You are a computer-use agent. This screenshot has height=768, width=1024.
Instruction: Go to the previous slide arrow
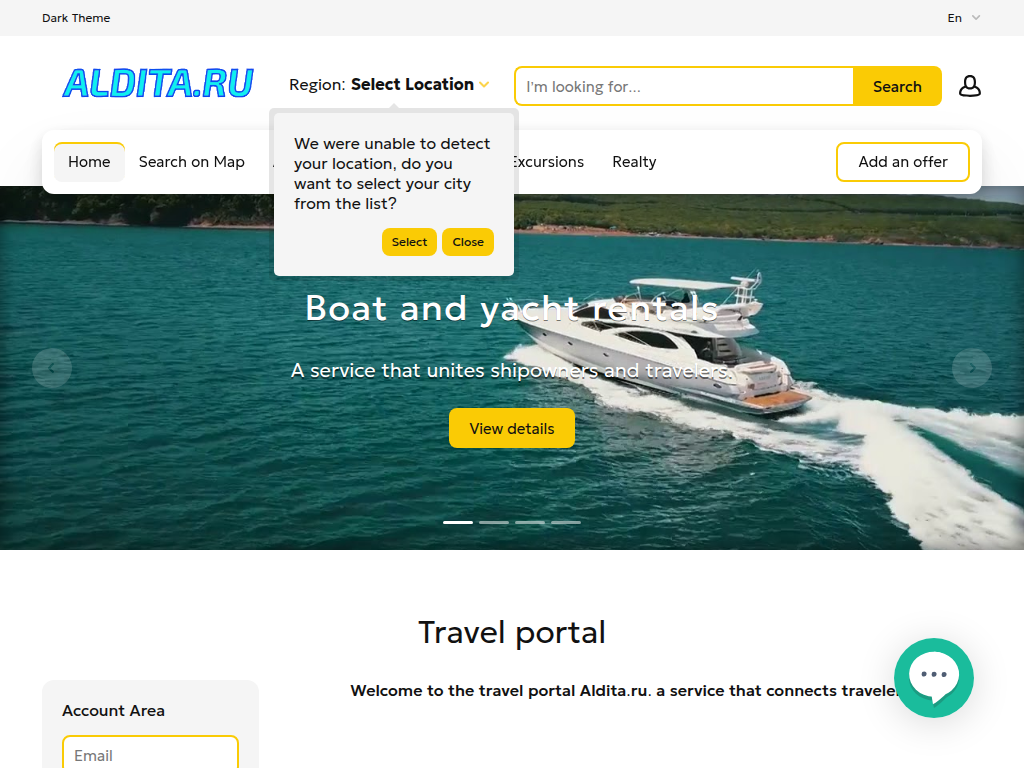click(52, 368)
